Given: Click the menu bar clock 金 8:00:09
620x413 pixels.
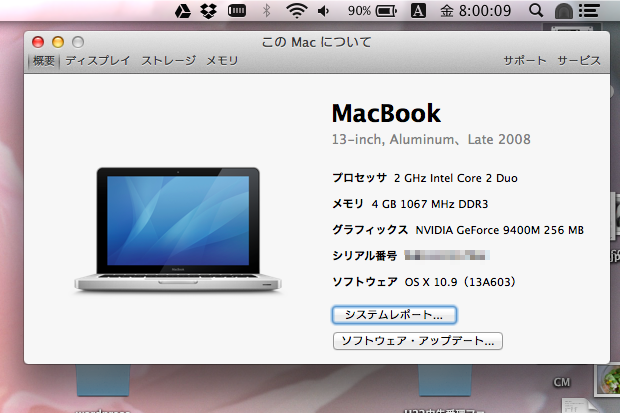Looking at the screenshot, I should click(476, 11).
